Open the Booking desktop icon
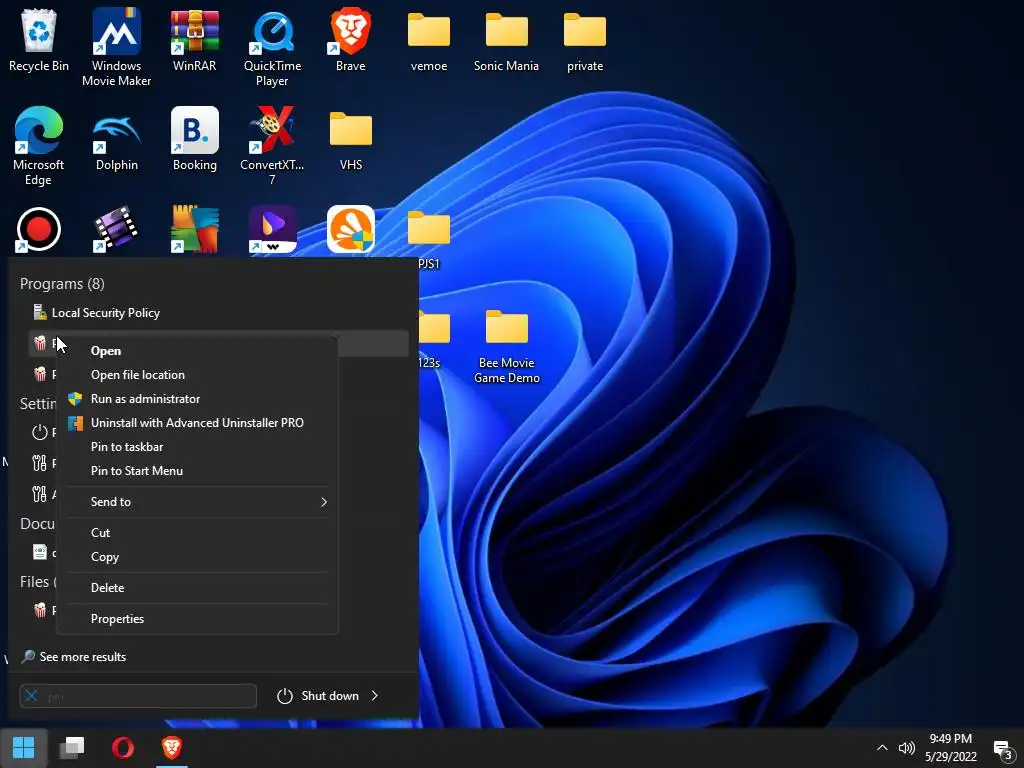Screen dimensions: 1024x768 coord(195,140)
